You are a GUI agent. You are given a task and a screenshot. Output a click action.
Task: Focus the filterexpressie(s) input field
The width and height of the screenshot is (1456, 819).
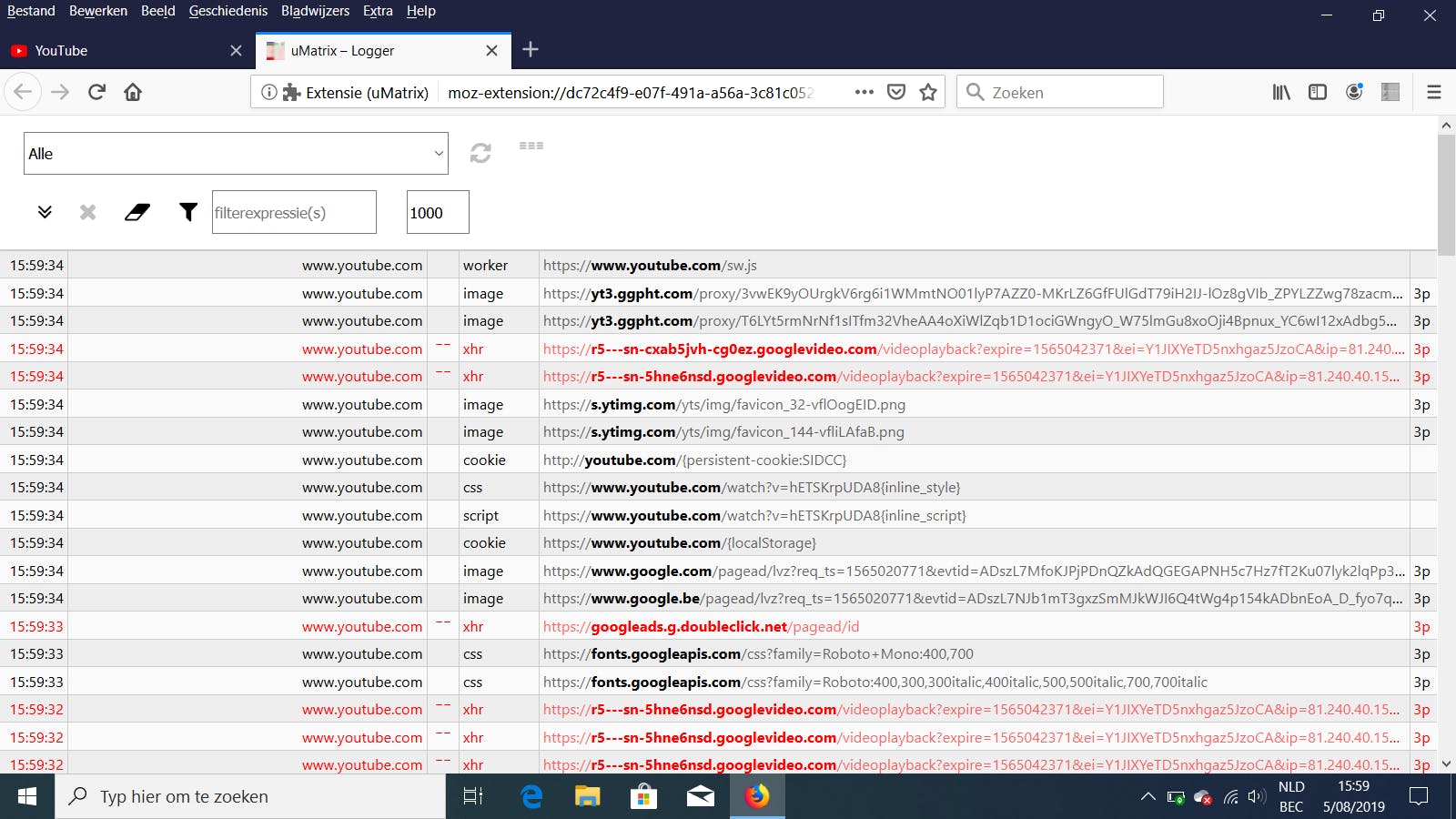(294, 212)
